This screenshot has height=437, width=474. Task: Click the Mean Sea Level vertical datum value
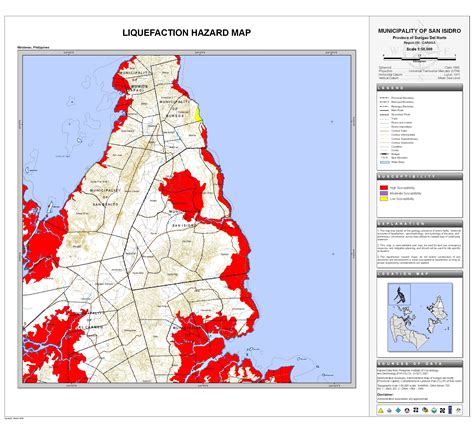pyautogui.click(x=449, y=78)
